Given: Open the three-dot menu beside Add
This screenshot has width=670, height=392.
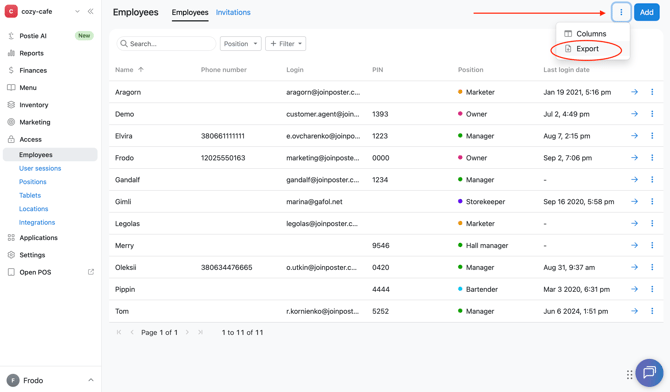Looking at the screenshot, I should [x=621, y=12].
